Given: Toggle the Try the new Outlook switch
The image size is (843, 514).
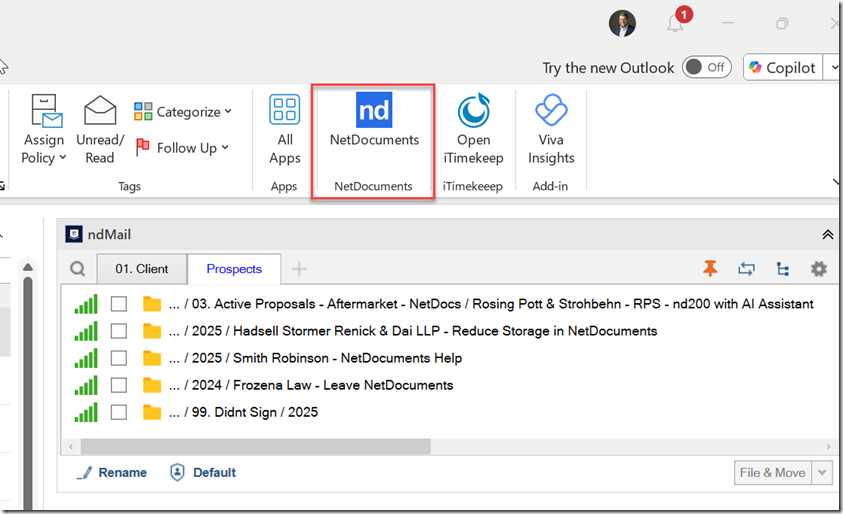Looking at the screenshot, I should (706, 68).
